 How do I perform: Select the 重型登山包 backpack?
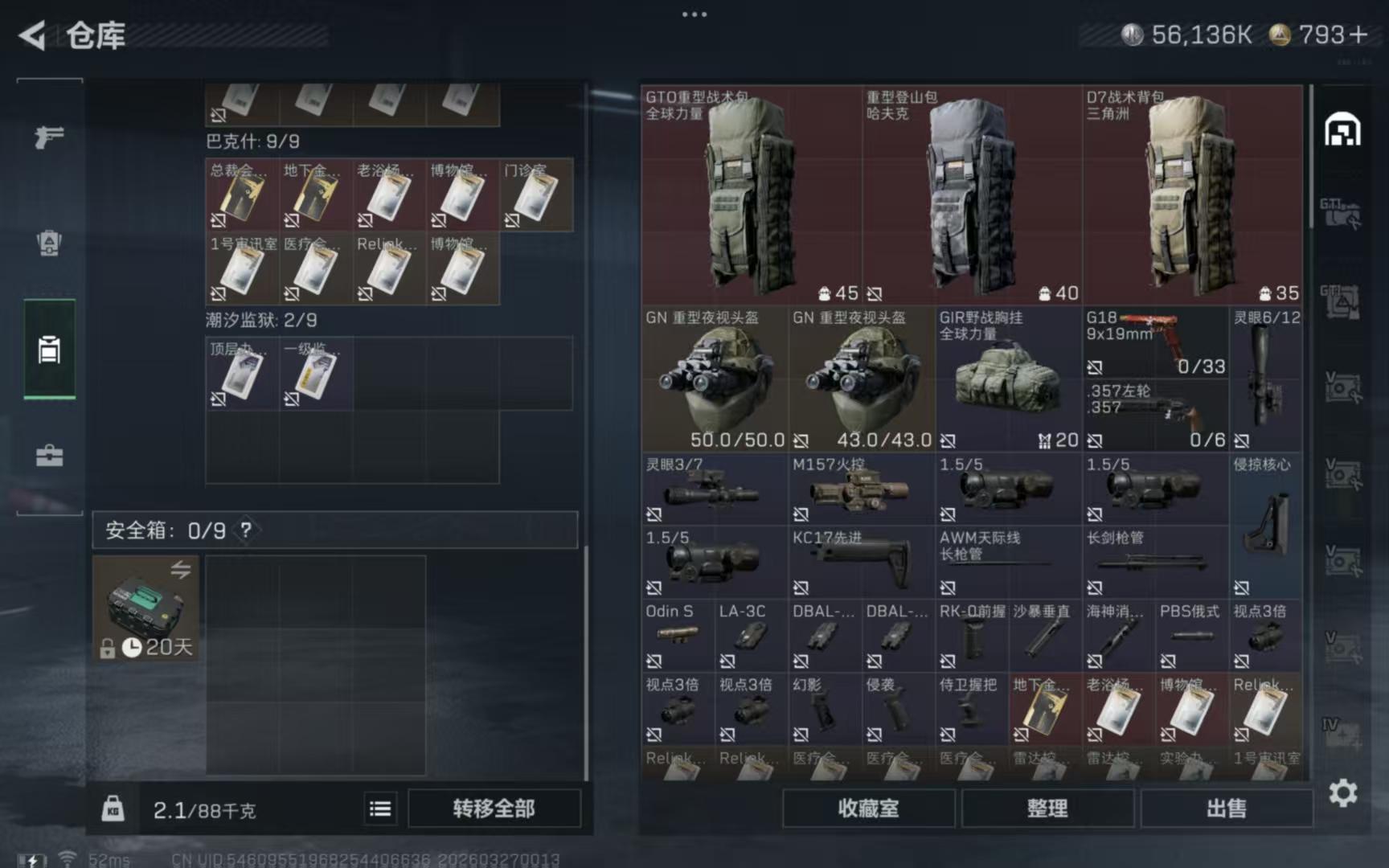tap(973, 195)
